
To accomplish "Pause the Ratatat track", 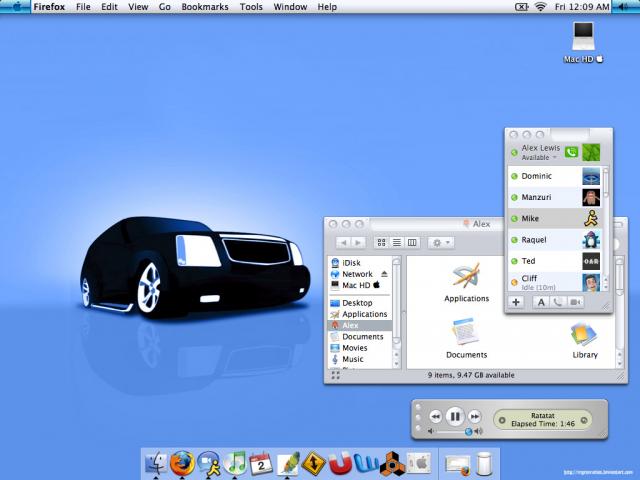I will (x=455, y=416).
